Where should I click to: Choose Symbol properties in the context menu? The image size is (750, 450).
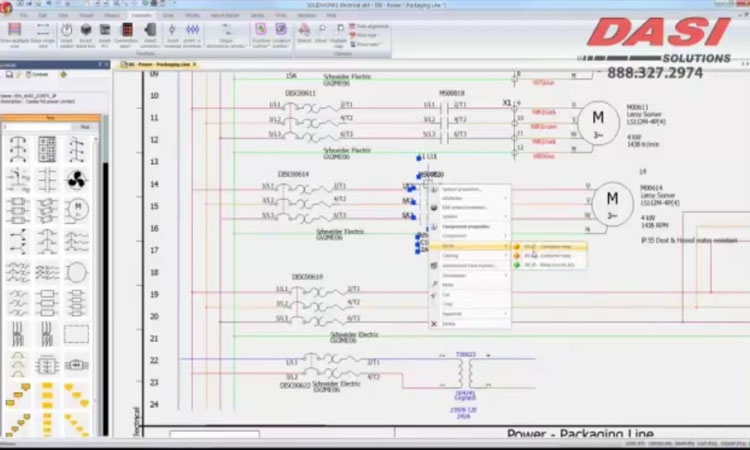click(462, 189)
